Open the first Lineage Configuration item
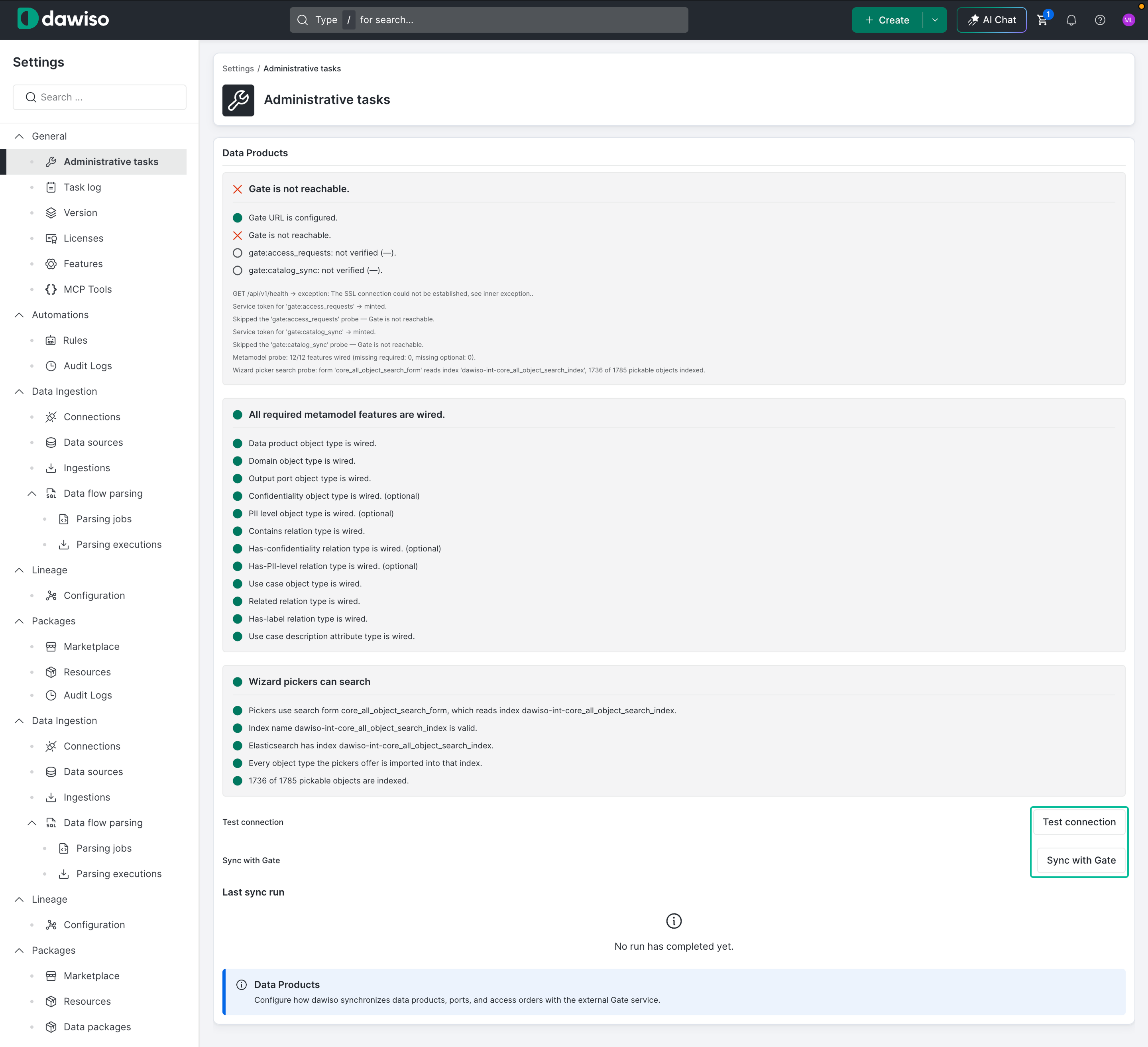1148x1047 pixels. (x=94, y=596)
